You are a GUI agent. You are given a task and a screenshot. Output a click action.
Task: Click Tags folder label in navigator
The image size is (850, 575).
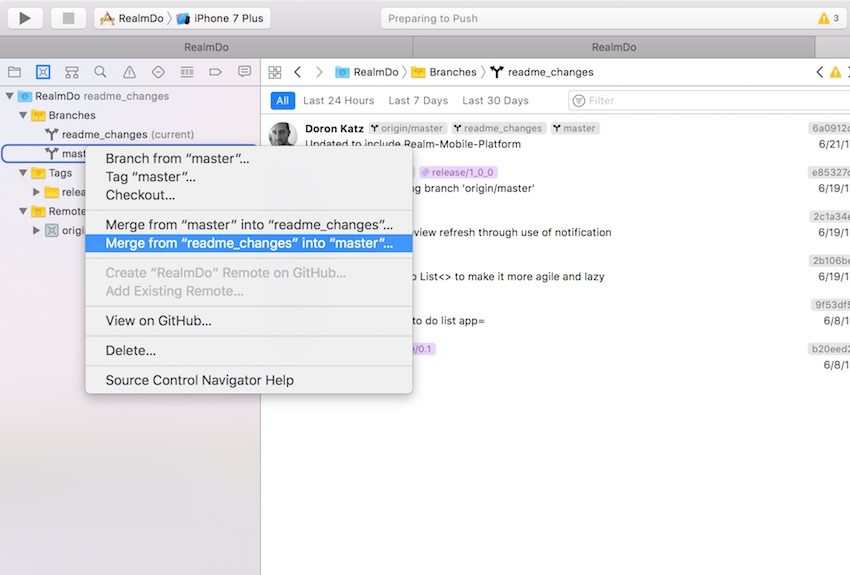(60, 173)
